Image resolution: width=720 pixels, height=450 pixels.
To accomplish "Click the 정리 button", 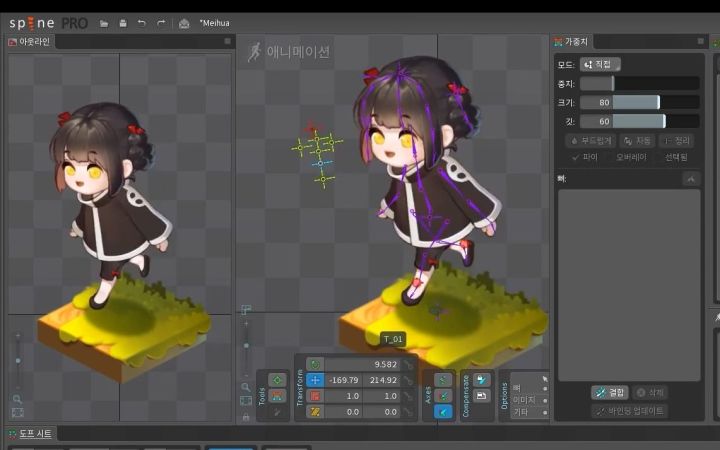I will pos(676,141).
